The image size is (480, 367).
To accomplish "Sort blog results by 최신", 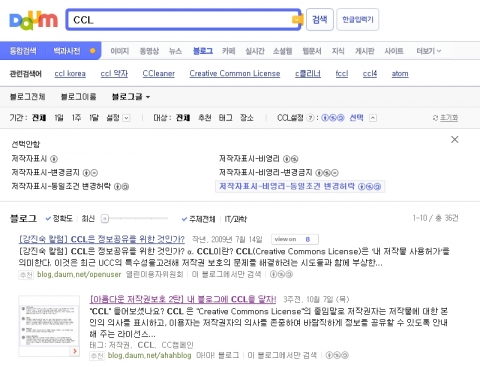I will click(x=88, y=219).
